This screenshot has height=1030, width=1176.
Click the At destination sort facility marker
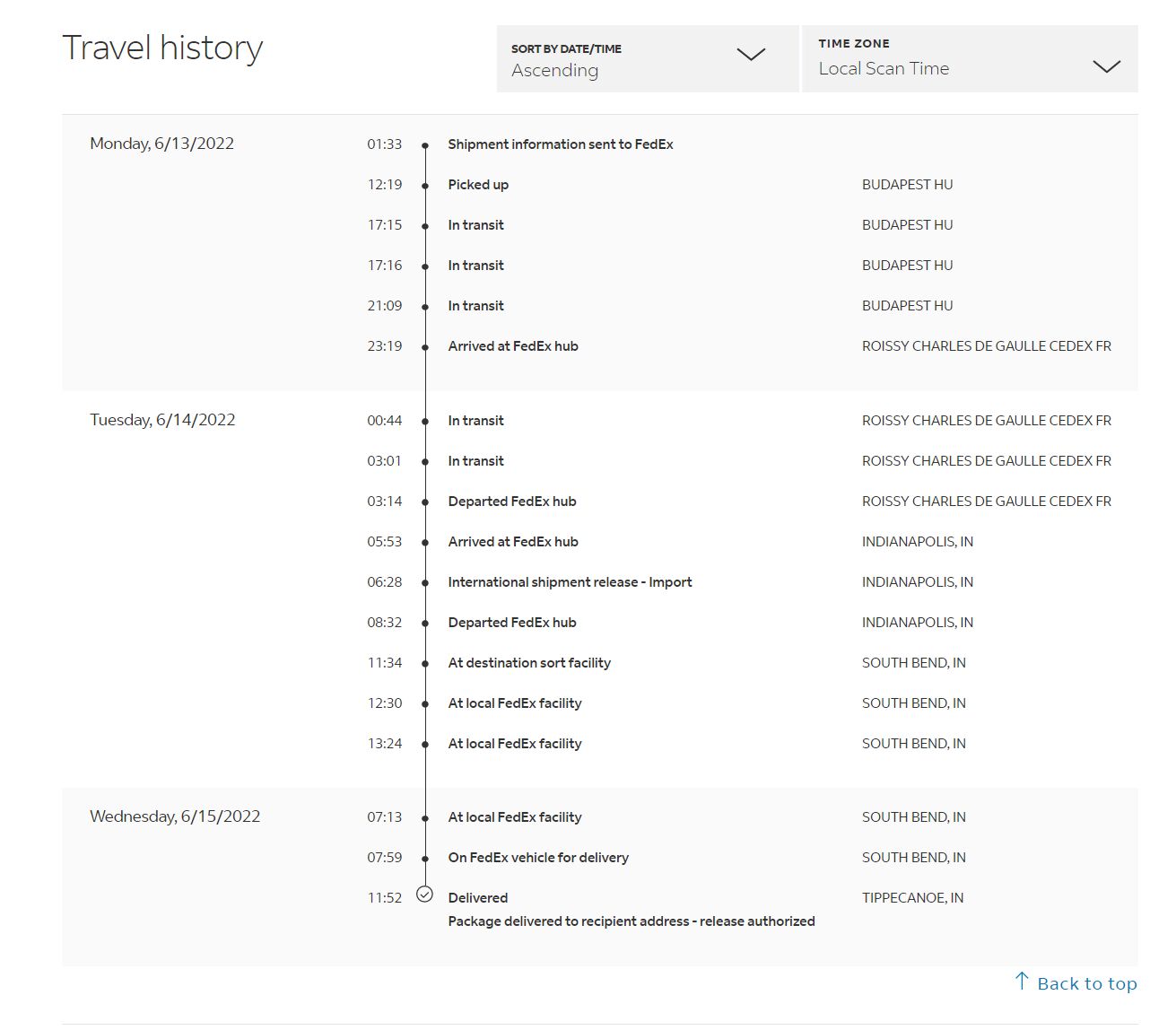click(425, 664)
